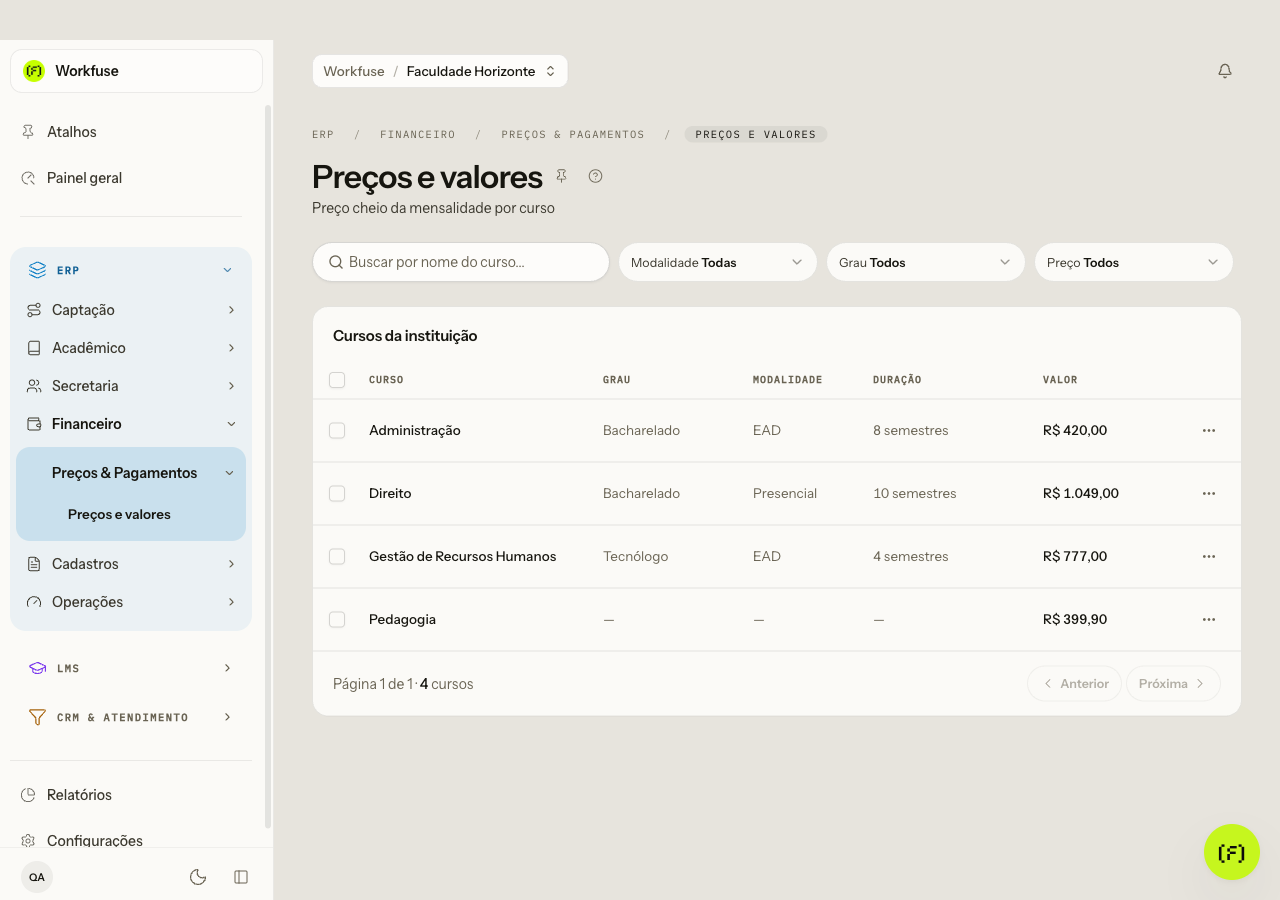Open the Preço filter dropdown
The height and width of the screenshot is (900, 1280).
[1133, 262]
